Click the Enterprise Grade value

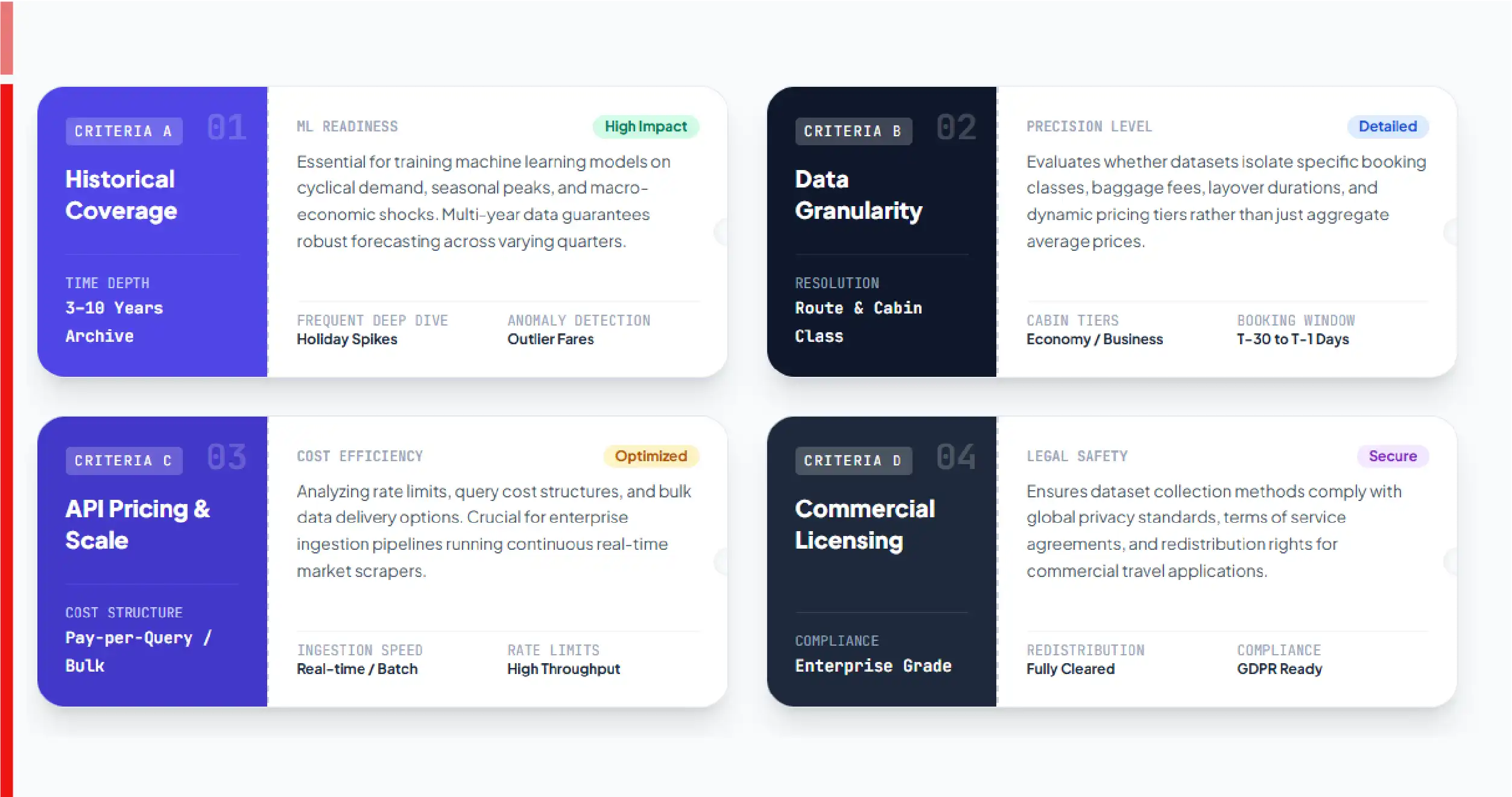click(873, 666)
